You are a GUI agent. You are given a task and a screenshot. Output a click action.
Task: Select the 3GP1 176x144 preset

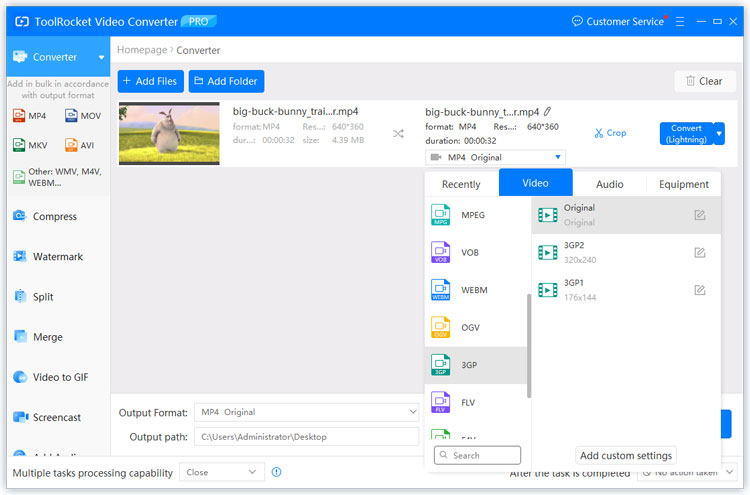[626, 290]
